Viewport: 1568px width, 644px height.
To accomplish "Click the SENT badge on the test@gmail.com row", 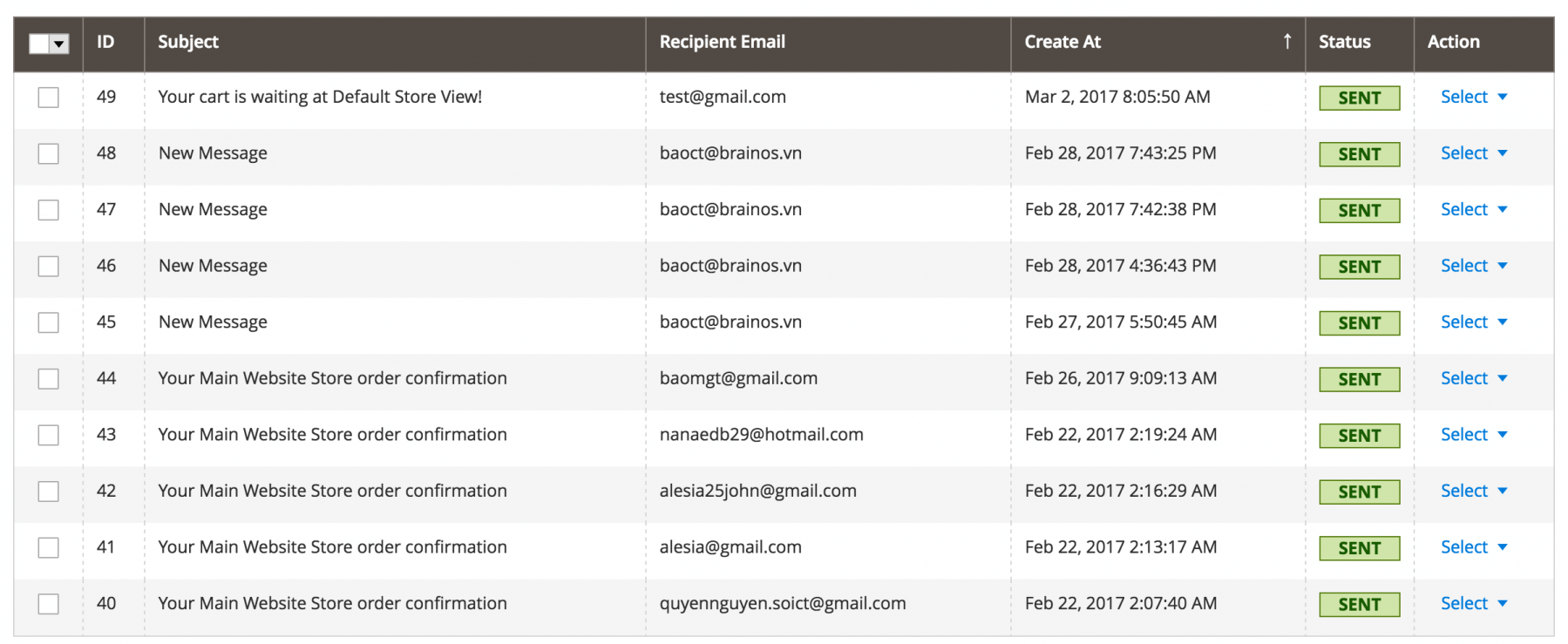I will [x=1359, y=98].
